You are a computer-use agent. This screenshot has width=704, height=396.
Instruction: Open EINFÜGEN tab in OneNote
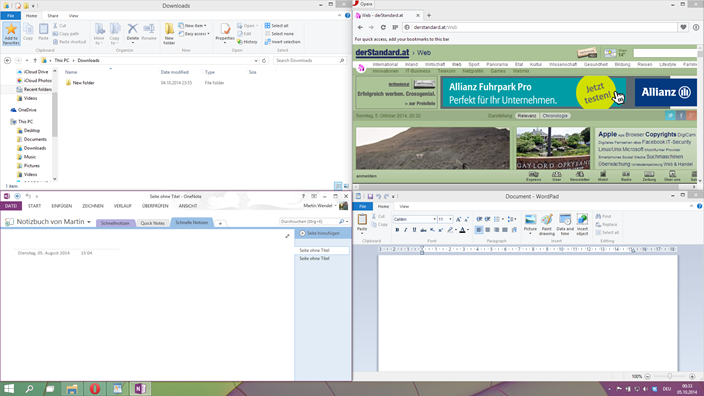tap(62, 206)
